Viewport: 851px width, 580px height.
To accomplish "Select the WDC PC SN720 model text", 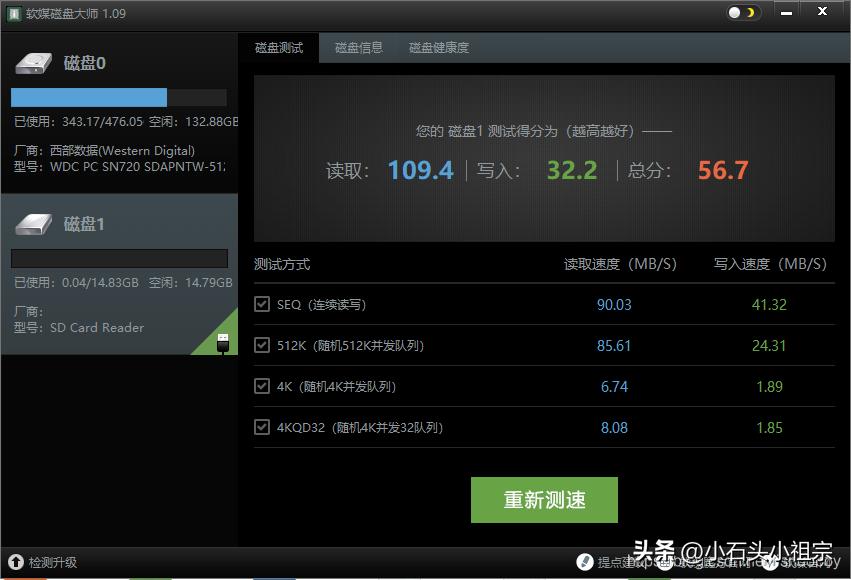I will [138, 167].
